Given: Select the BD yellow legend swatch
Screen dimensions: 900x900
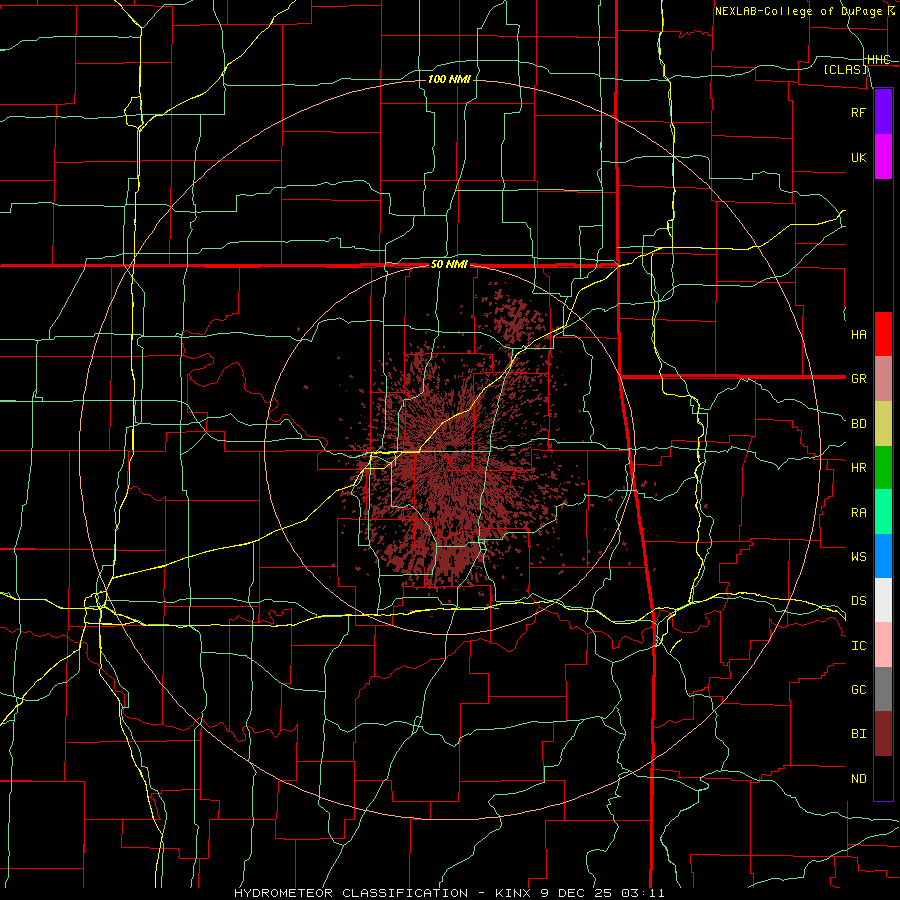Looking at the screenshot, I should tap(883, 423).
